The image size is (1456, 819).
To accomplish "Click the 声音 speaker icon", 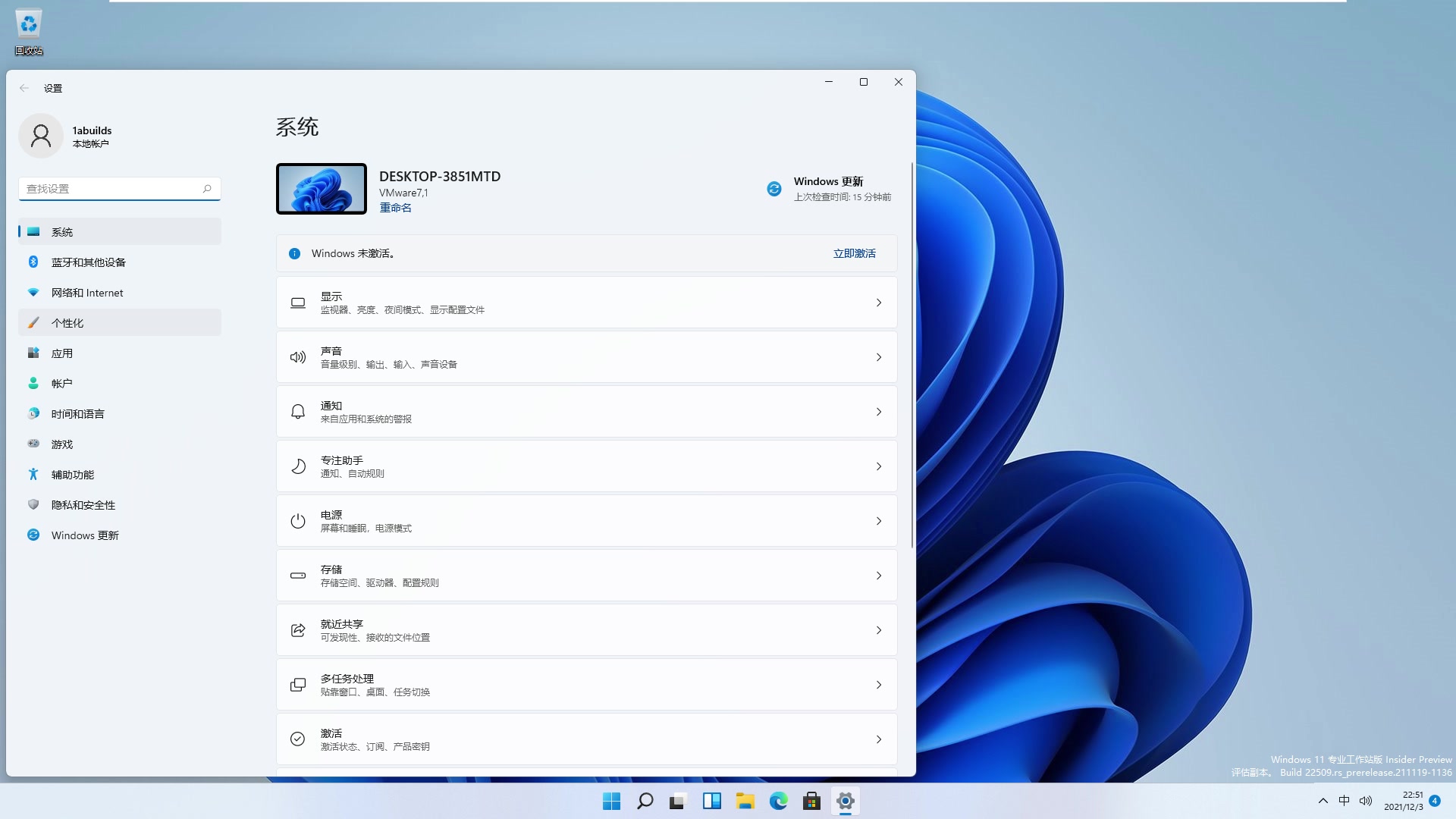I will [x=298, y=357].
